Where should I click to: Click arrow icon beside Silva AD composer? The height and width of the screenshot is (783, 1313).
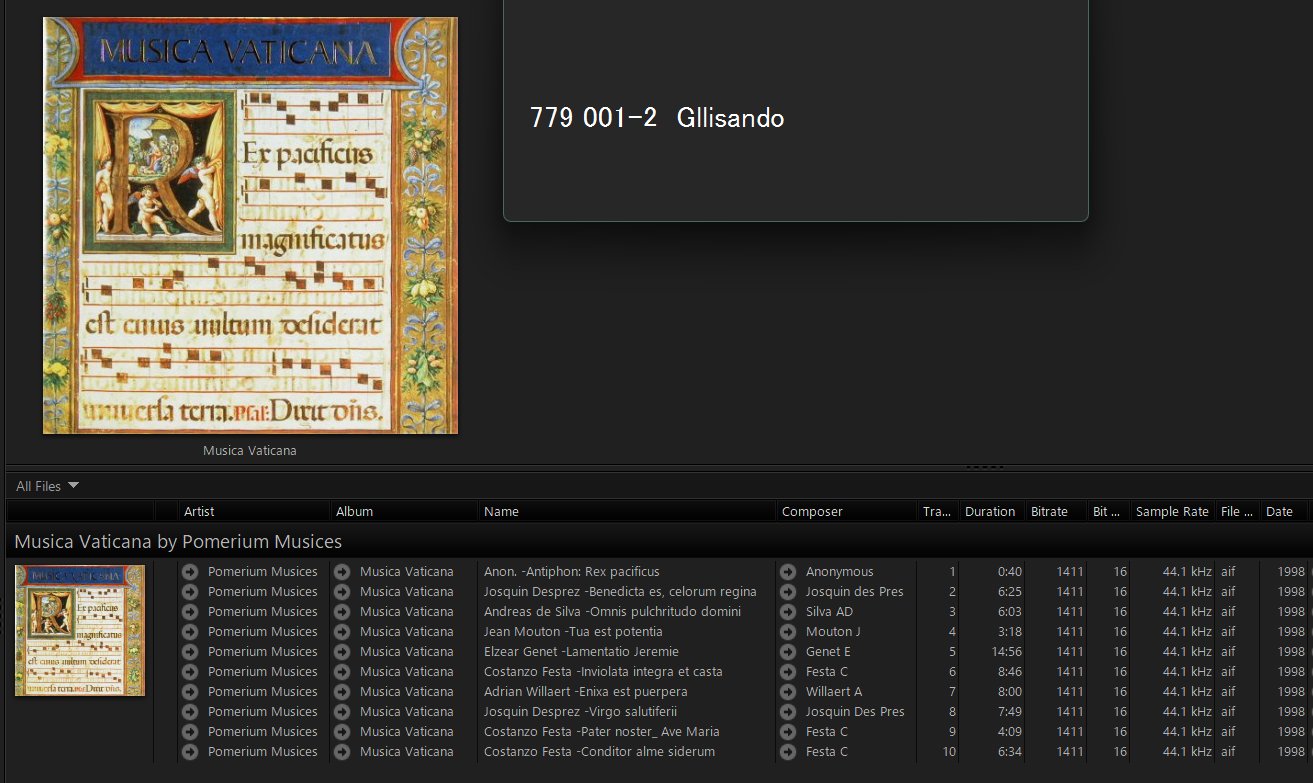(x=788, y=612)
